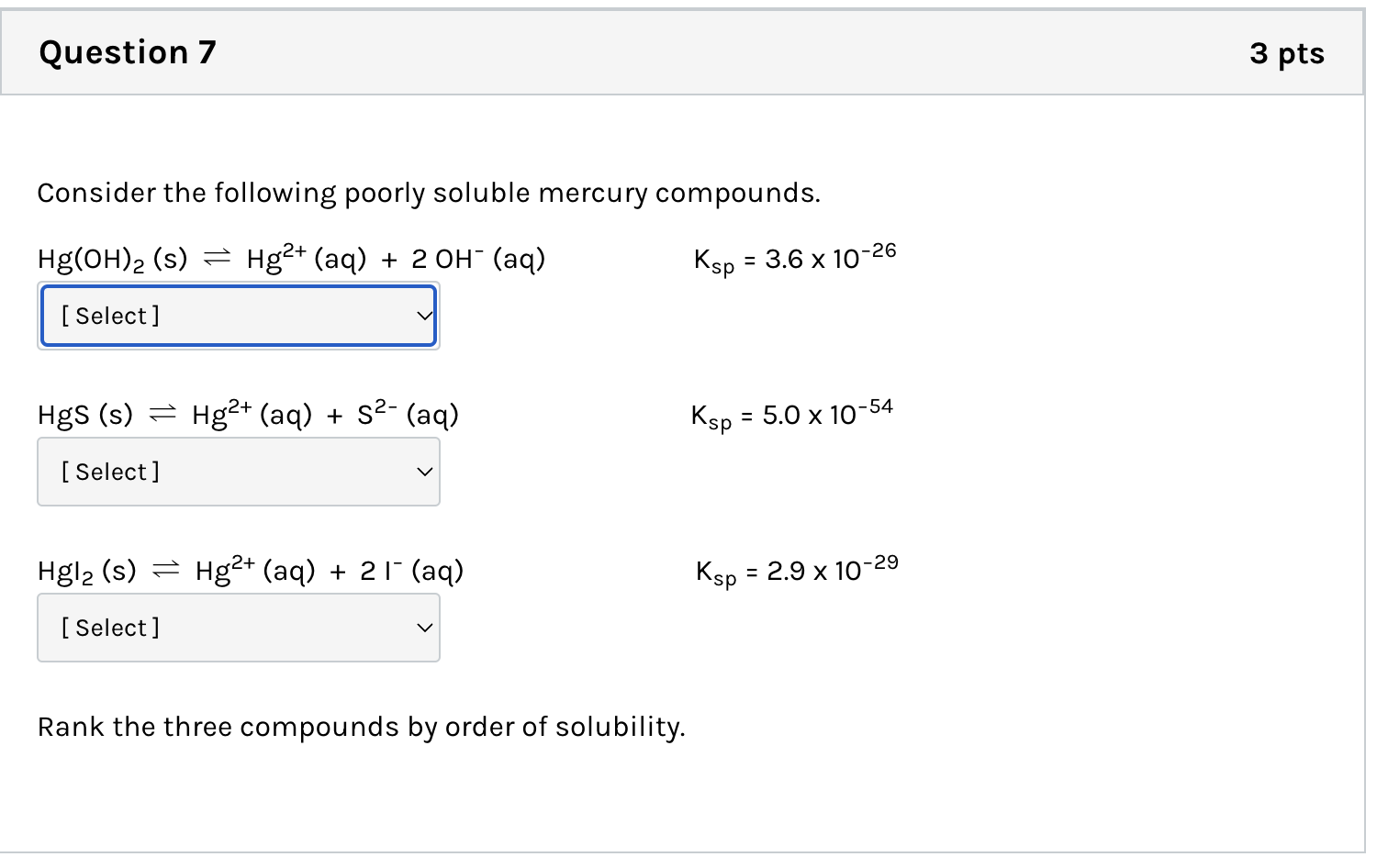The height and width of the screenshot is (868, 1377).
Task: Click the Ksp value 3.6 x 10^-26
Action: click(794, 259)
